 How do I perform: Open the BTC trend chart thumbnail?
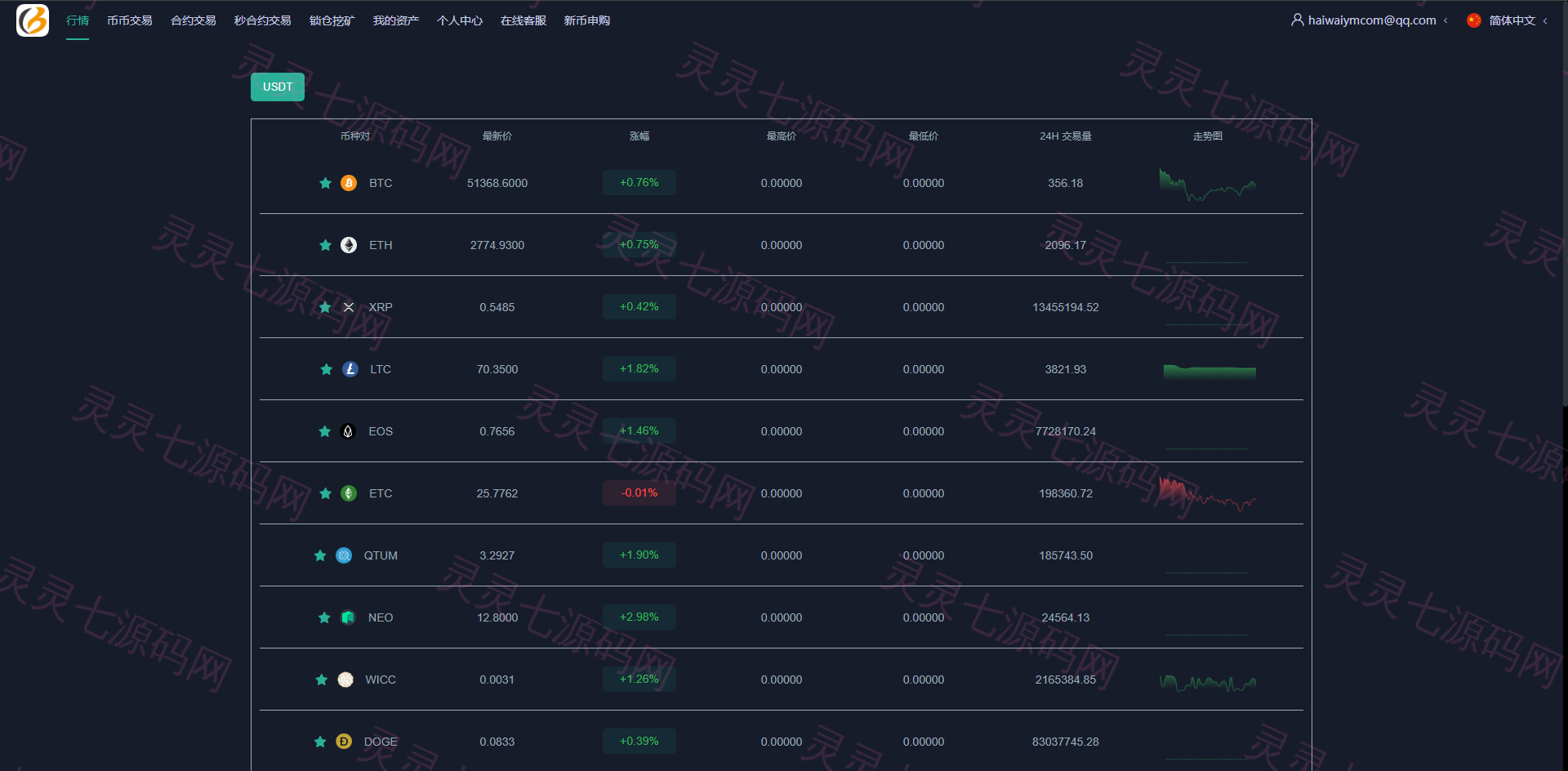1208,185
